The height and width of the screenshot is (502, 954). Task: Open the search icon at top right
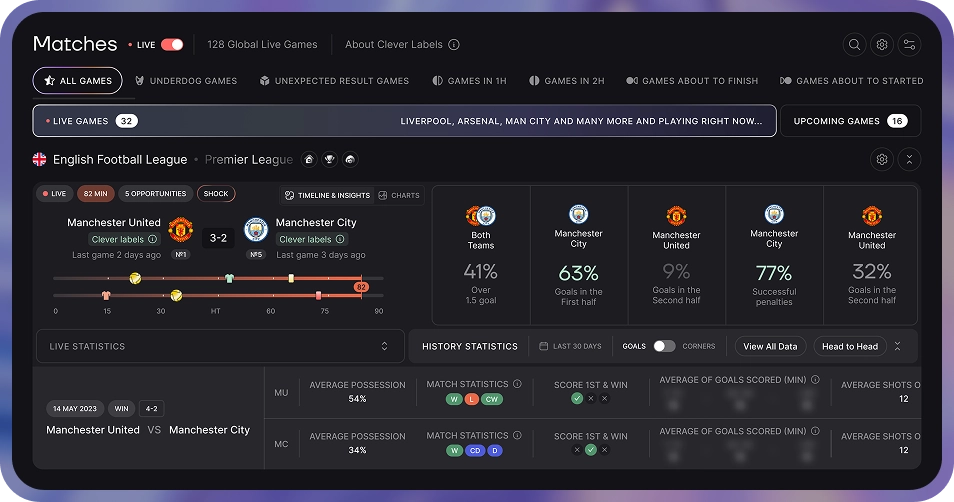coord(854,44)
